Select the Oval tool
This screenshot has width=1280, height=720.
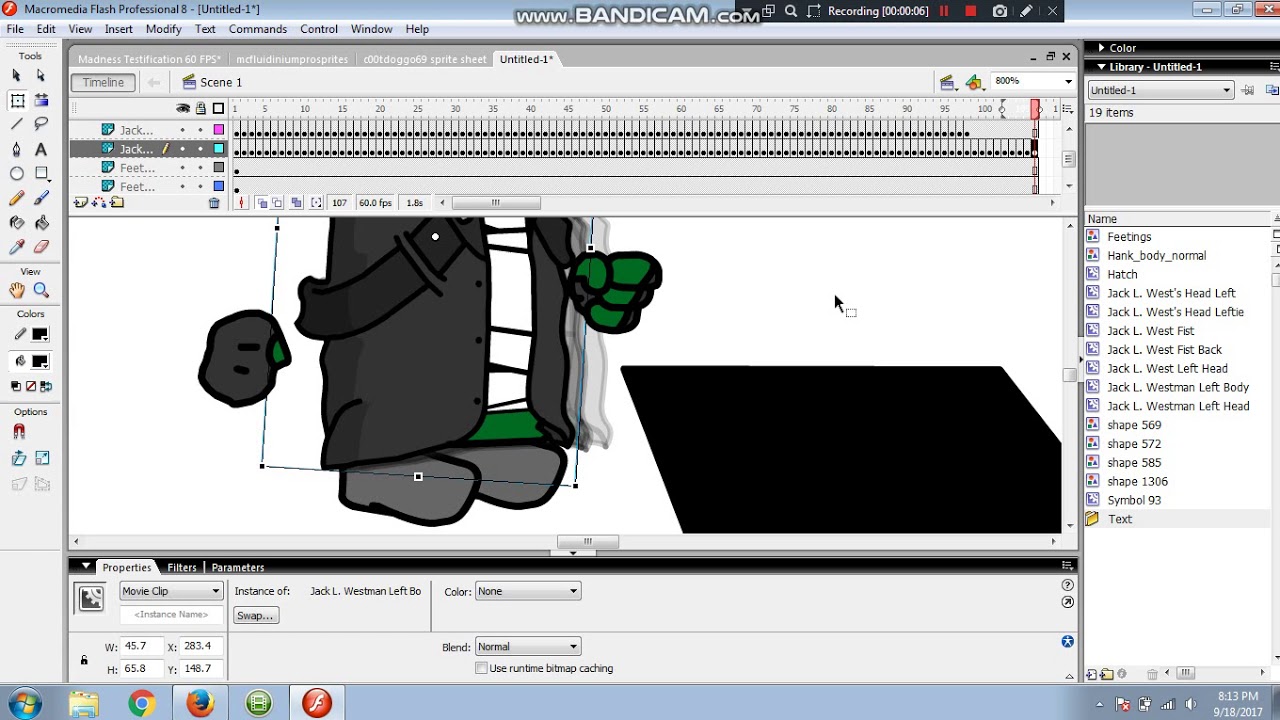point(17,174)
